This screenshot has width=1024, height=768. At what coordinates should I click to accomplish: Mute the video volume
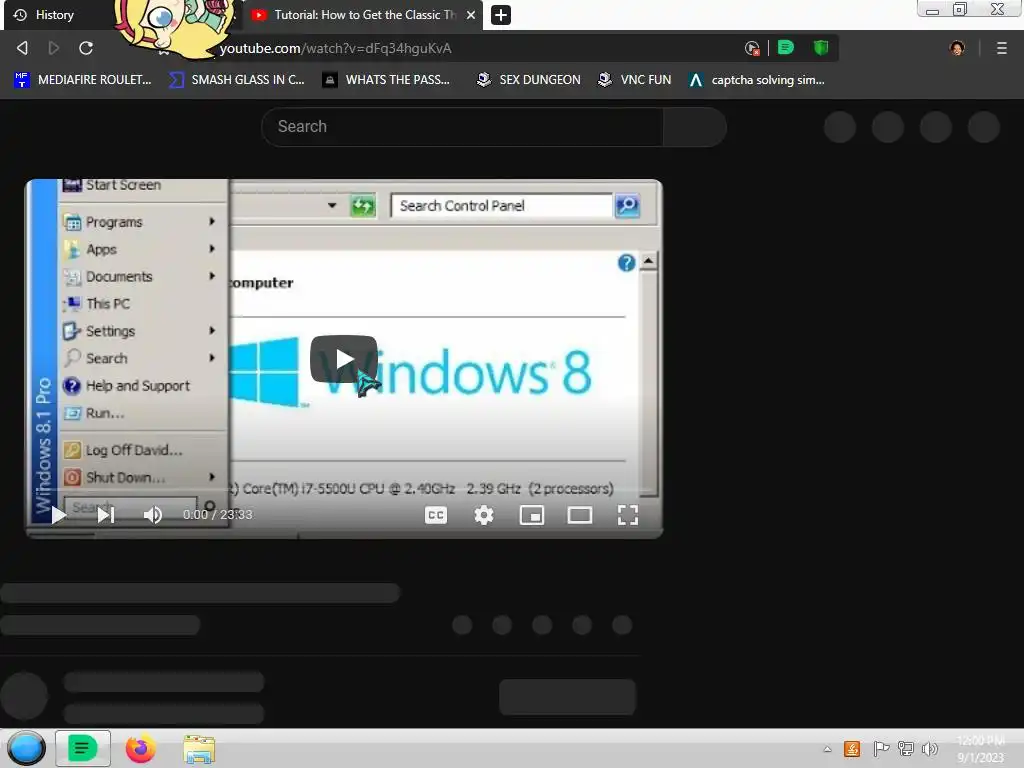[152, 515]
